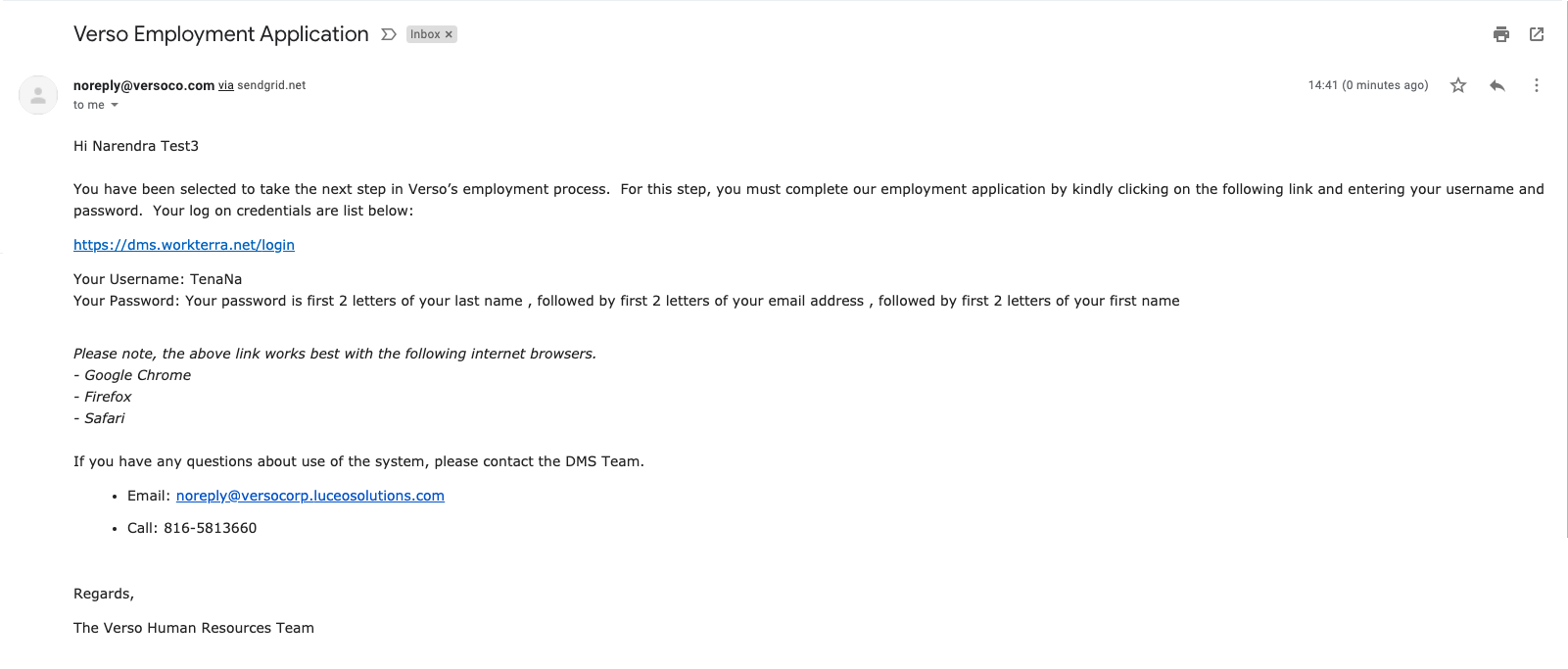Click the 14:41 timestamp

click(x=1367, y=85)
